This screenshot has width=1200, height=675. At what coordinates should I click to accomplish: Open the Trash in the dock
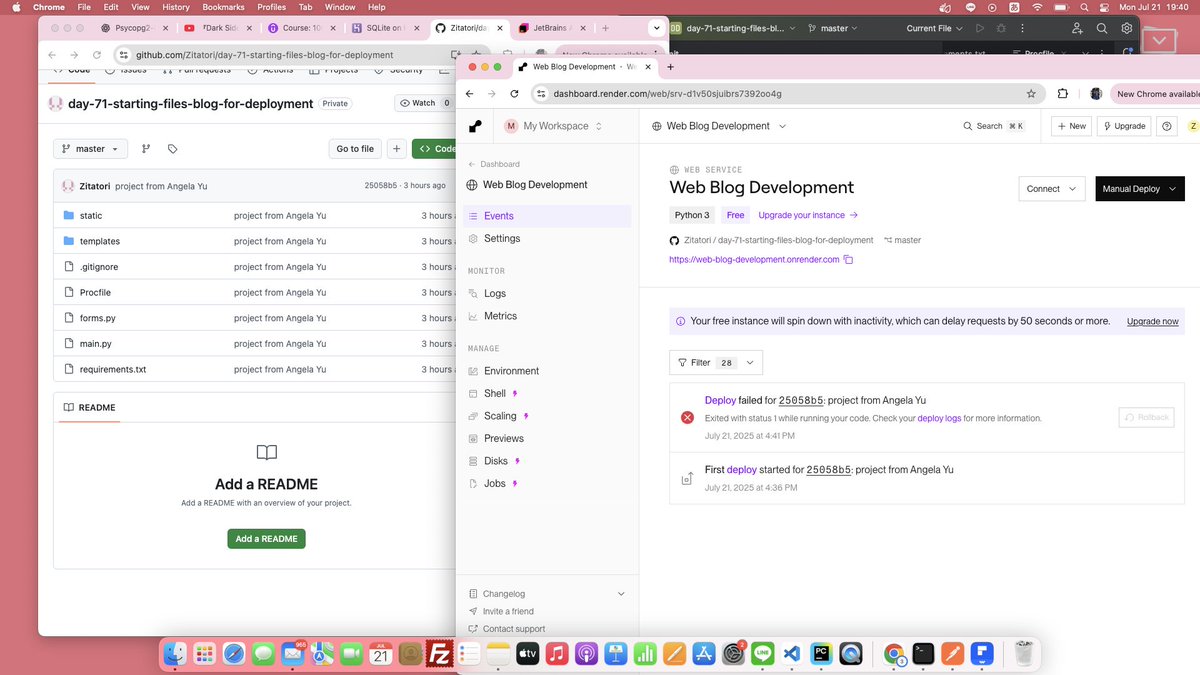pos(1023,654)
